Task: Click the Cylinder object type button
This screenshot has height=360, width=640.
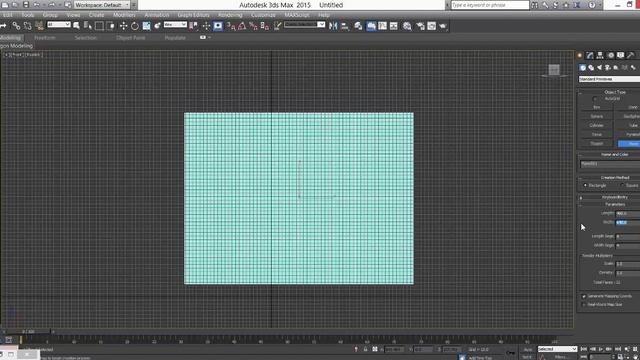Action: coord(597,125)
